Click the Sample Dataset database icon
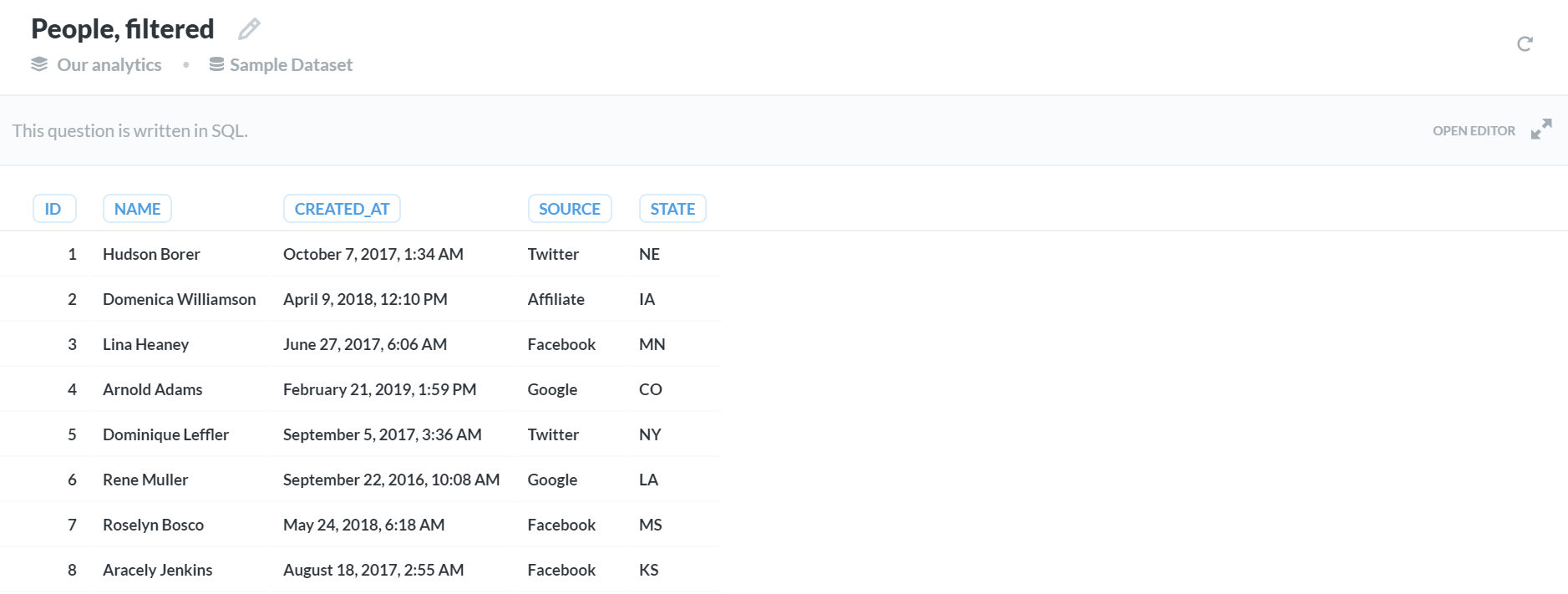The width and height of the screenshot is (1568, 594). click(216, 64)
